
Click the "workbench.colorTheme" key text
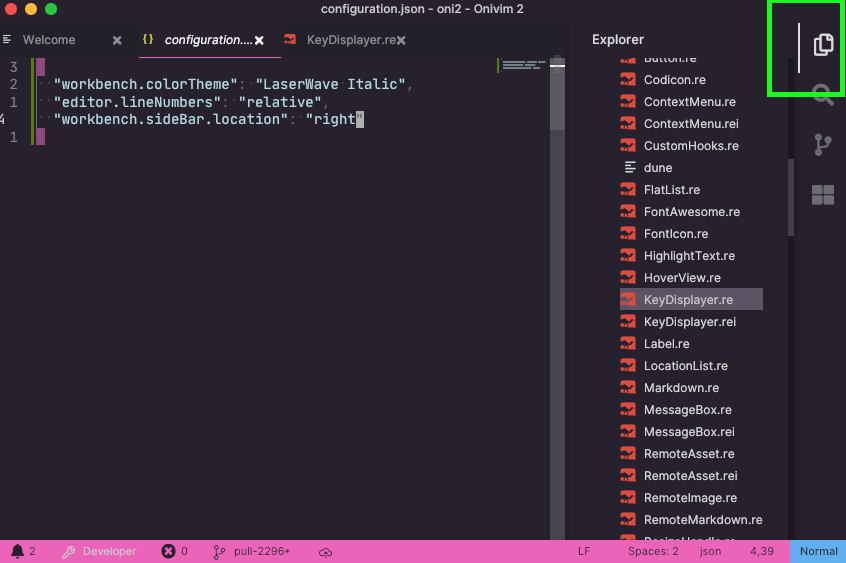[x=146, y=85]
